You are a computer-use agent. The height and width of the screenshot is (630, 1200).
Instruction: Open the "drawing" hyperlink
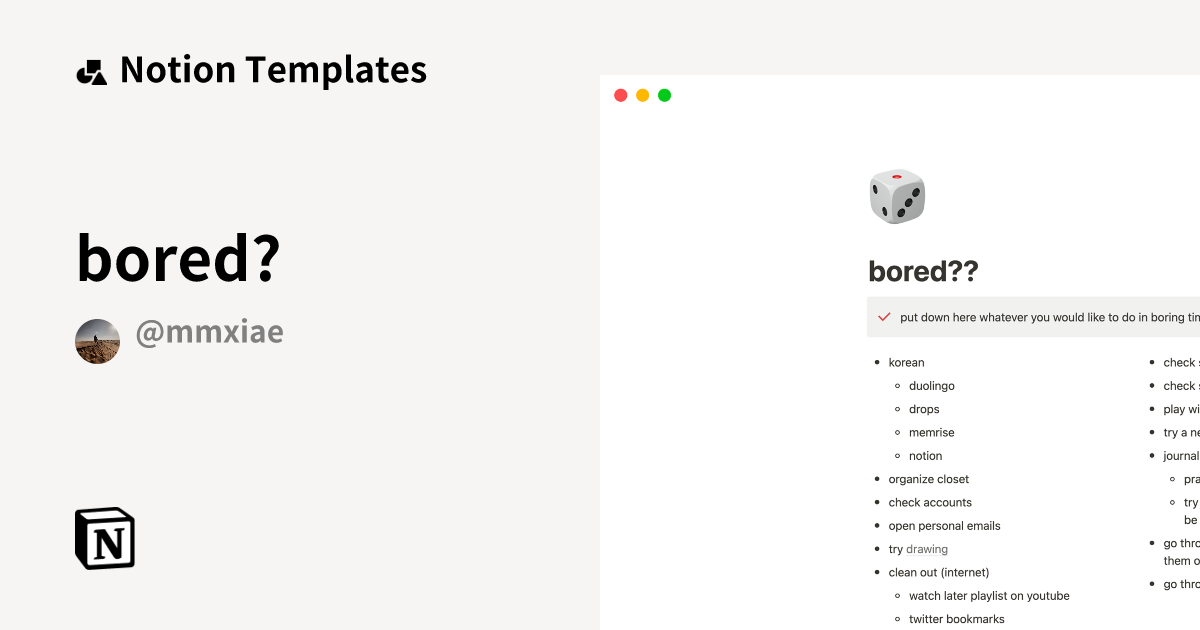click(927, 548)
